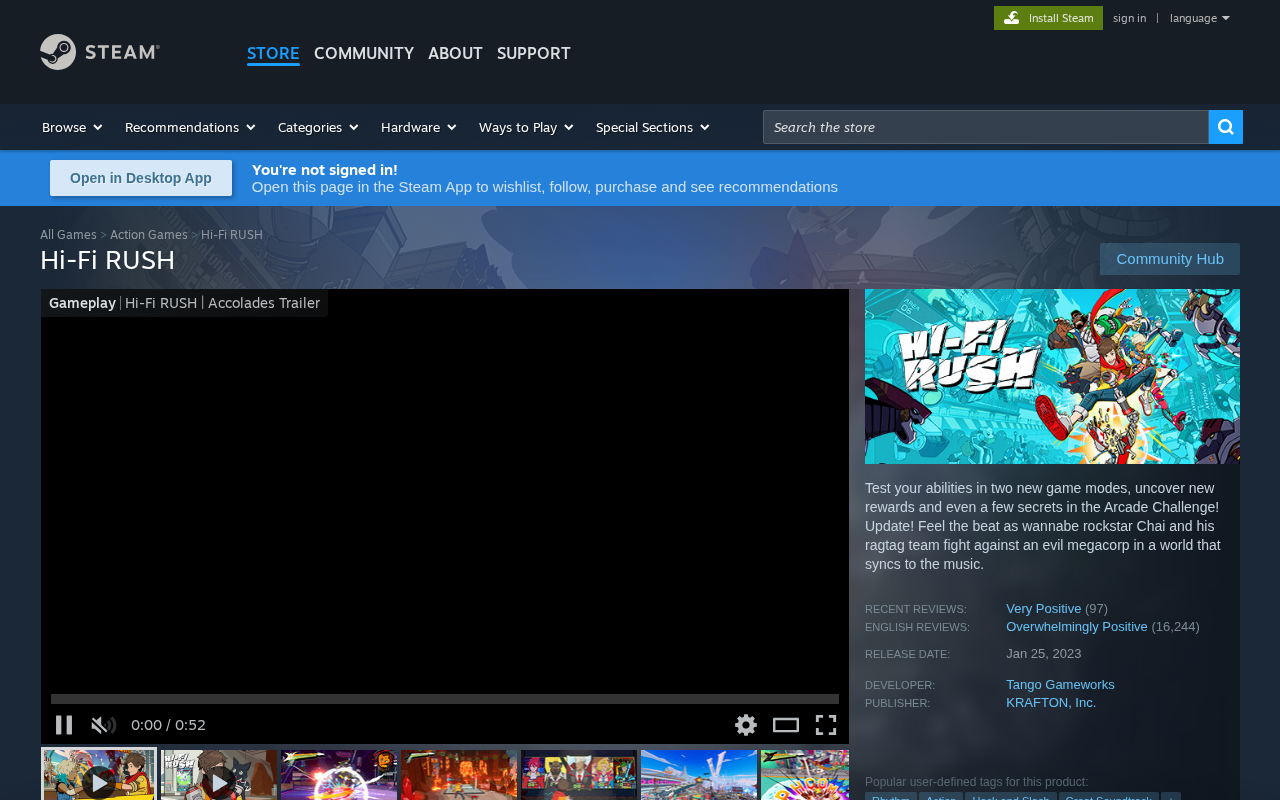Screen dimensions: 1280x800
Task: Expand the Hardware dropdown
Action: click(418, 127)
